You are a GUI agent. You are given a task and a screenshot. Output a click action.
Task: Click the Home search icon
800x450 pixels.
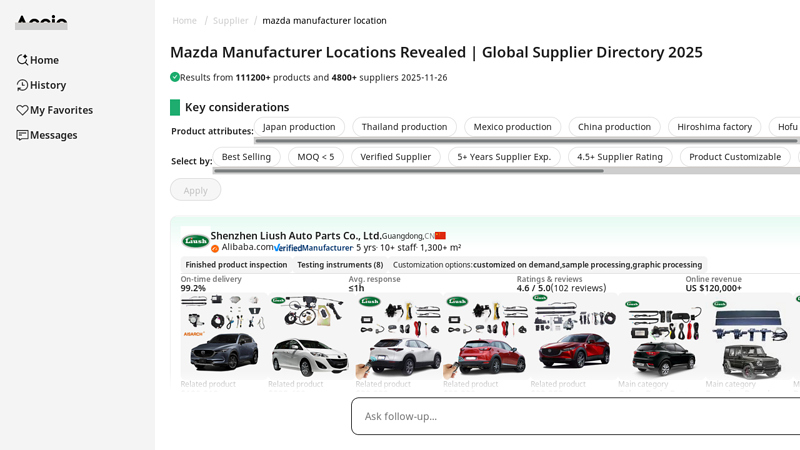tap(22, 60)
